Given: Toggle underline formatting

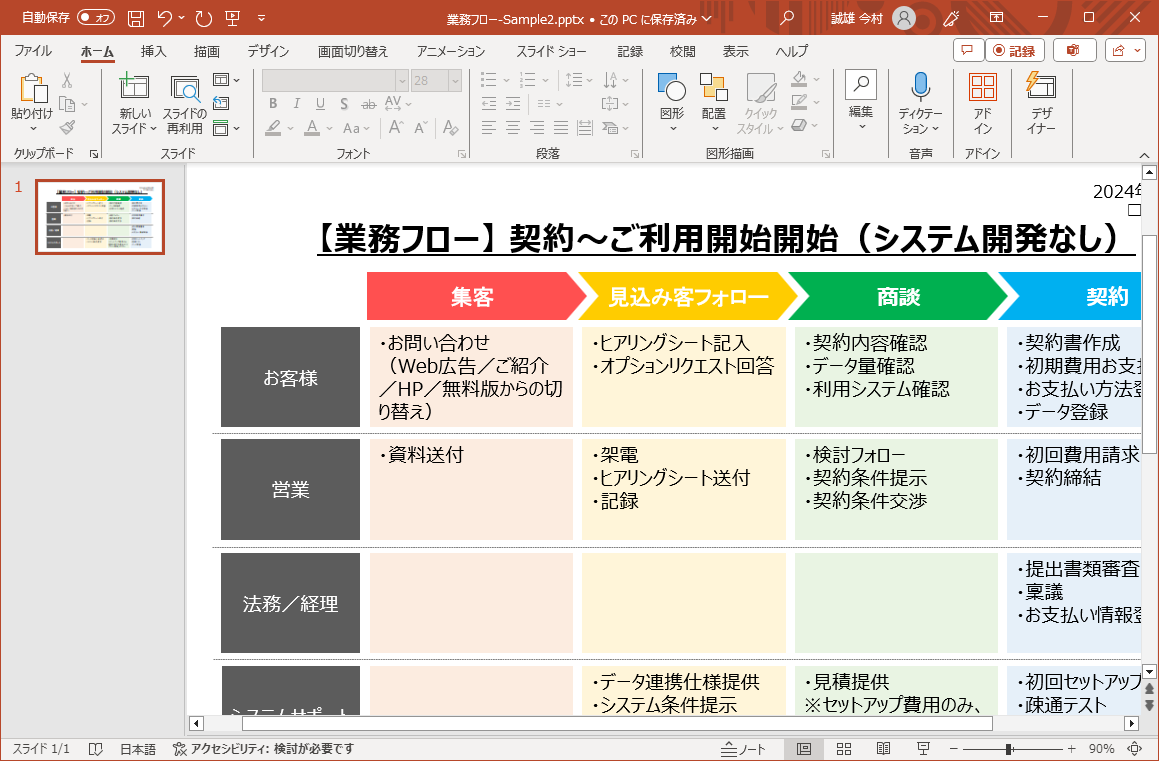Looking at the screenshot, I should click(x=319, y=104).
